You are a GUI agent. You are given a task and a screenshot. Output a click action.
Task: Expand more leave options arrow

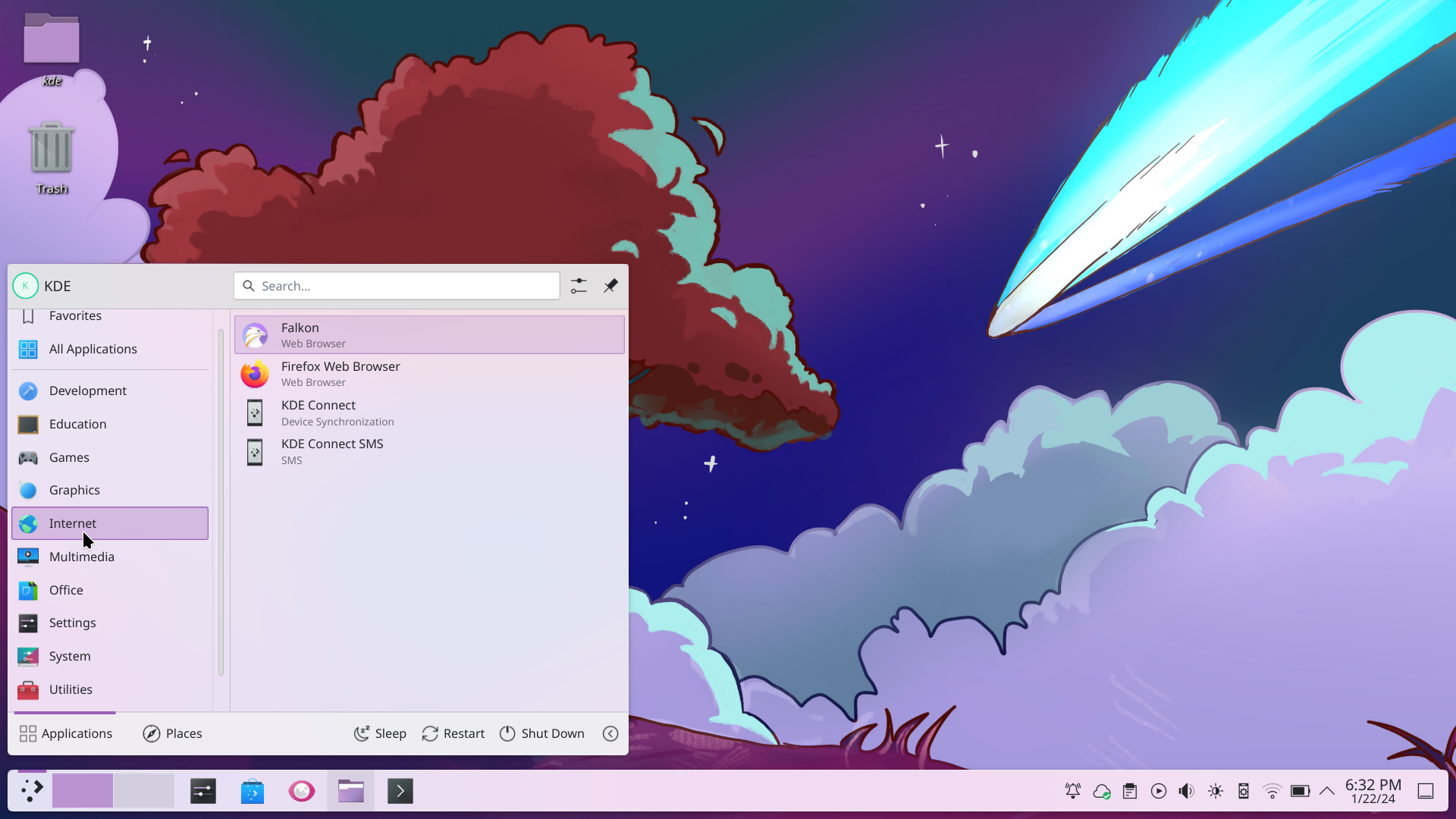[x=610, y=733]
